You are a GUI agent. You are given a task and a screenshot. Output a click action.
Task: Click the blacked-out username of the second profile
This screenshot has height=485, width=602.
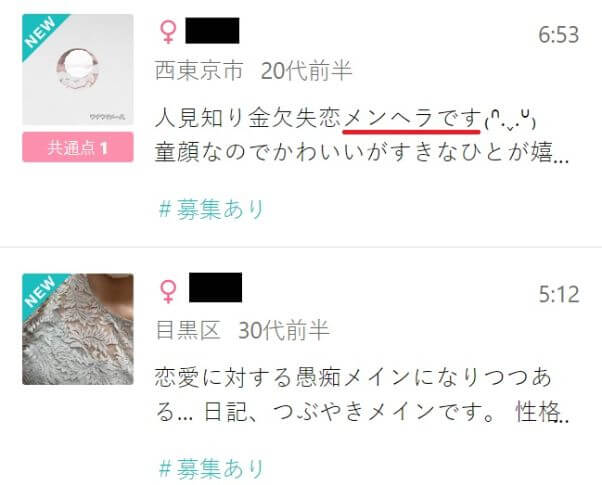[x=215, y=287]
